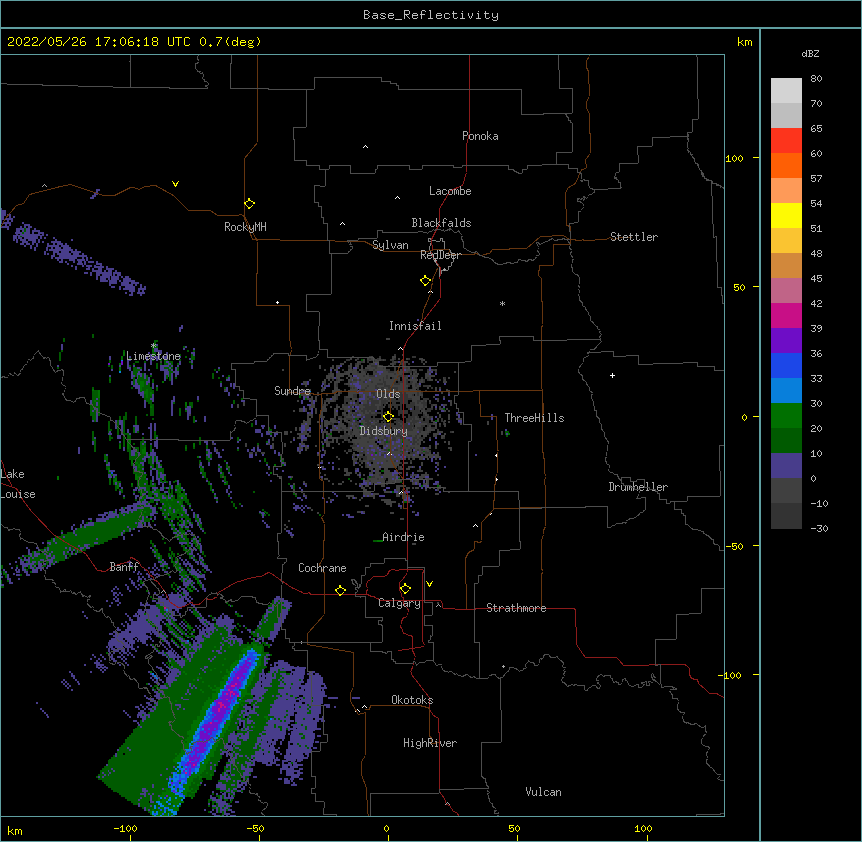Click the Ponoka city label
862x842 pixels.
pos(480,136)
